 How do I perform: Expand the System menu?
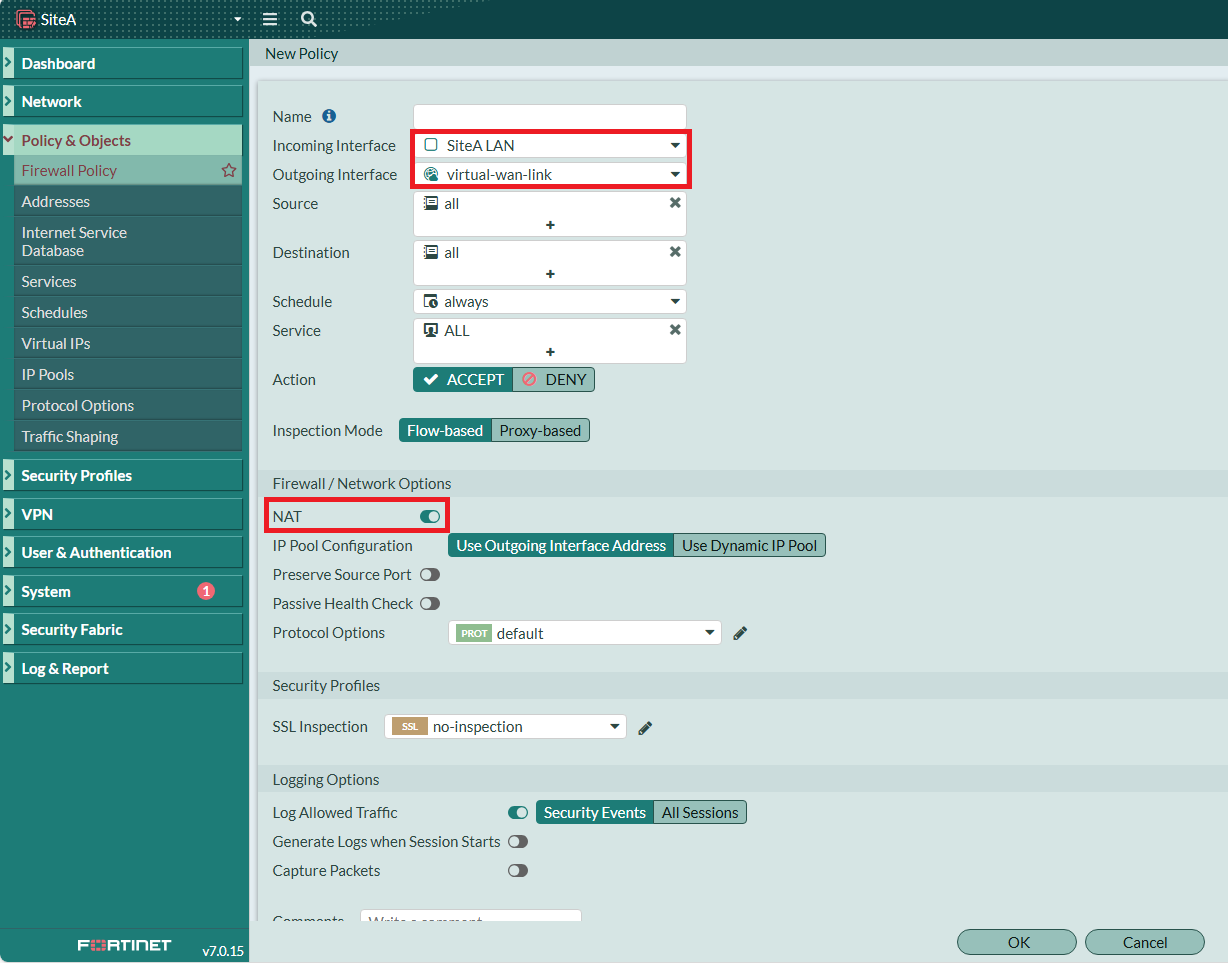tap(122, 591)
